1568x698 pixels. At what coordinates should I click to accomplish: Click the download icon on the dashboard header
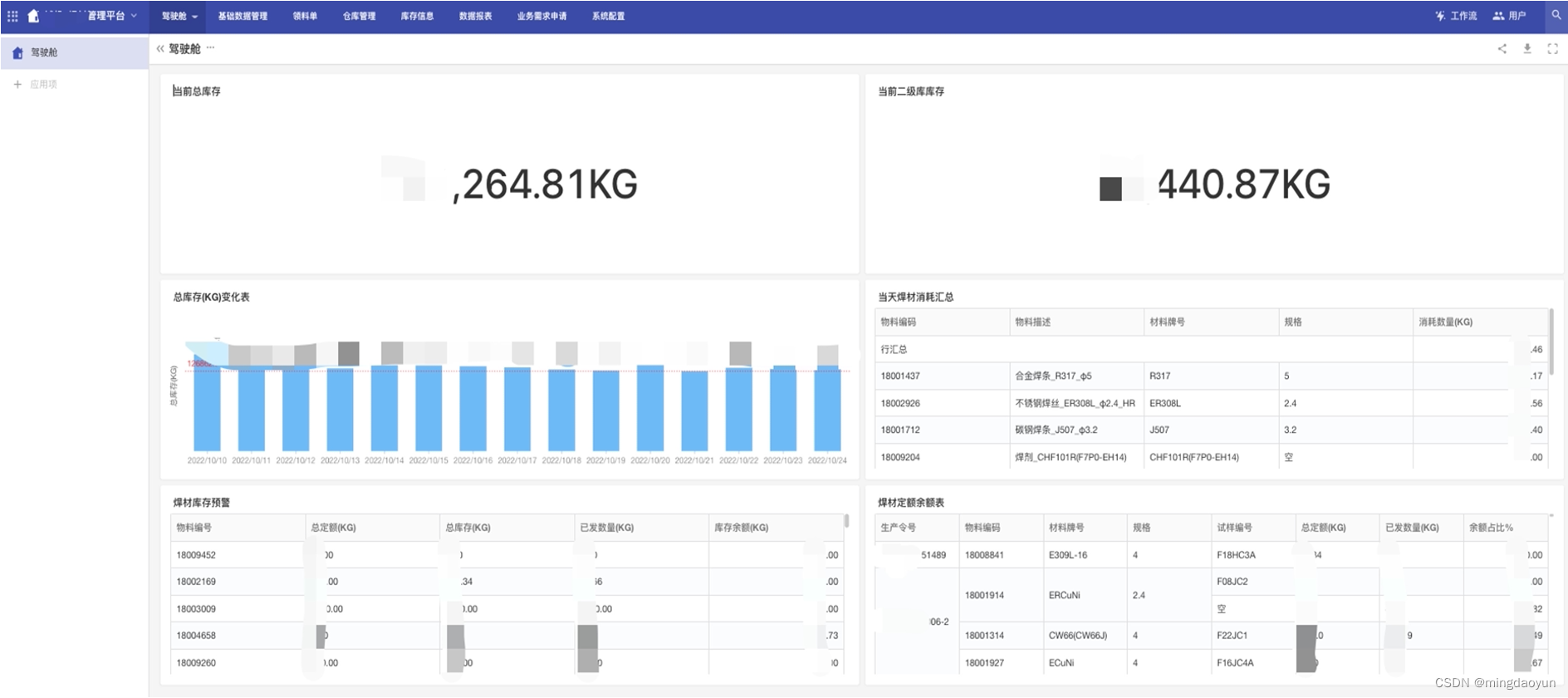pyautogui.click(x=1527, y=49)
